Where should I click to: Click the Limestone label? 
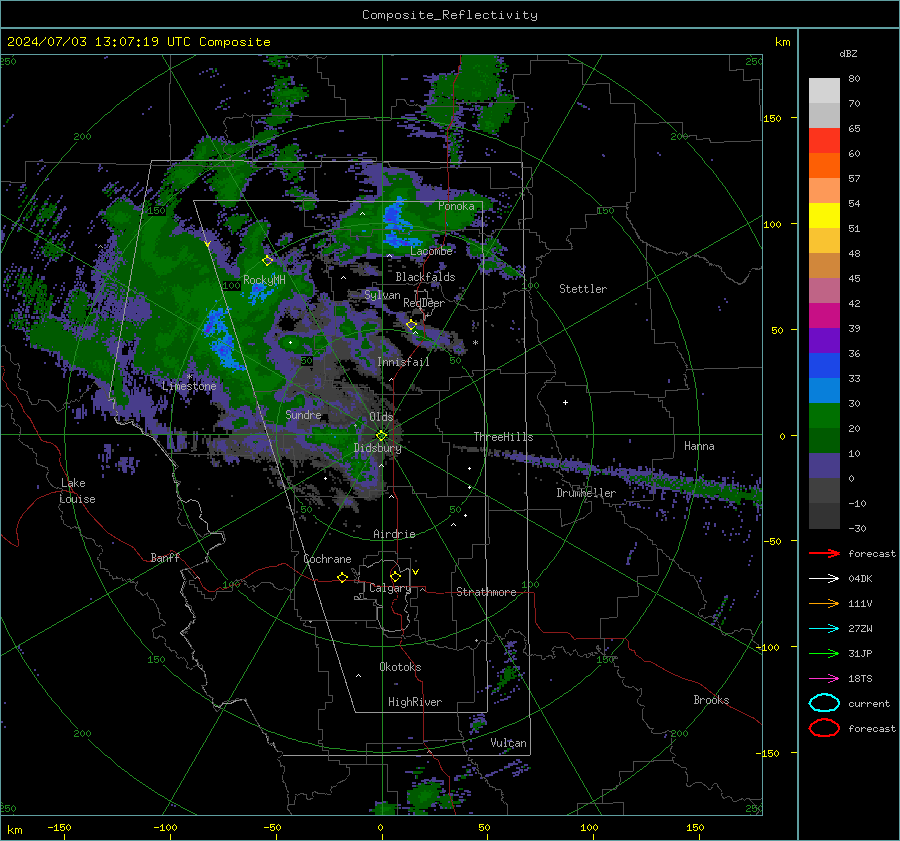pos(189,386)
